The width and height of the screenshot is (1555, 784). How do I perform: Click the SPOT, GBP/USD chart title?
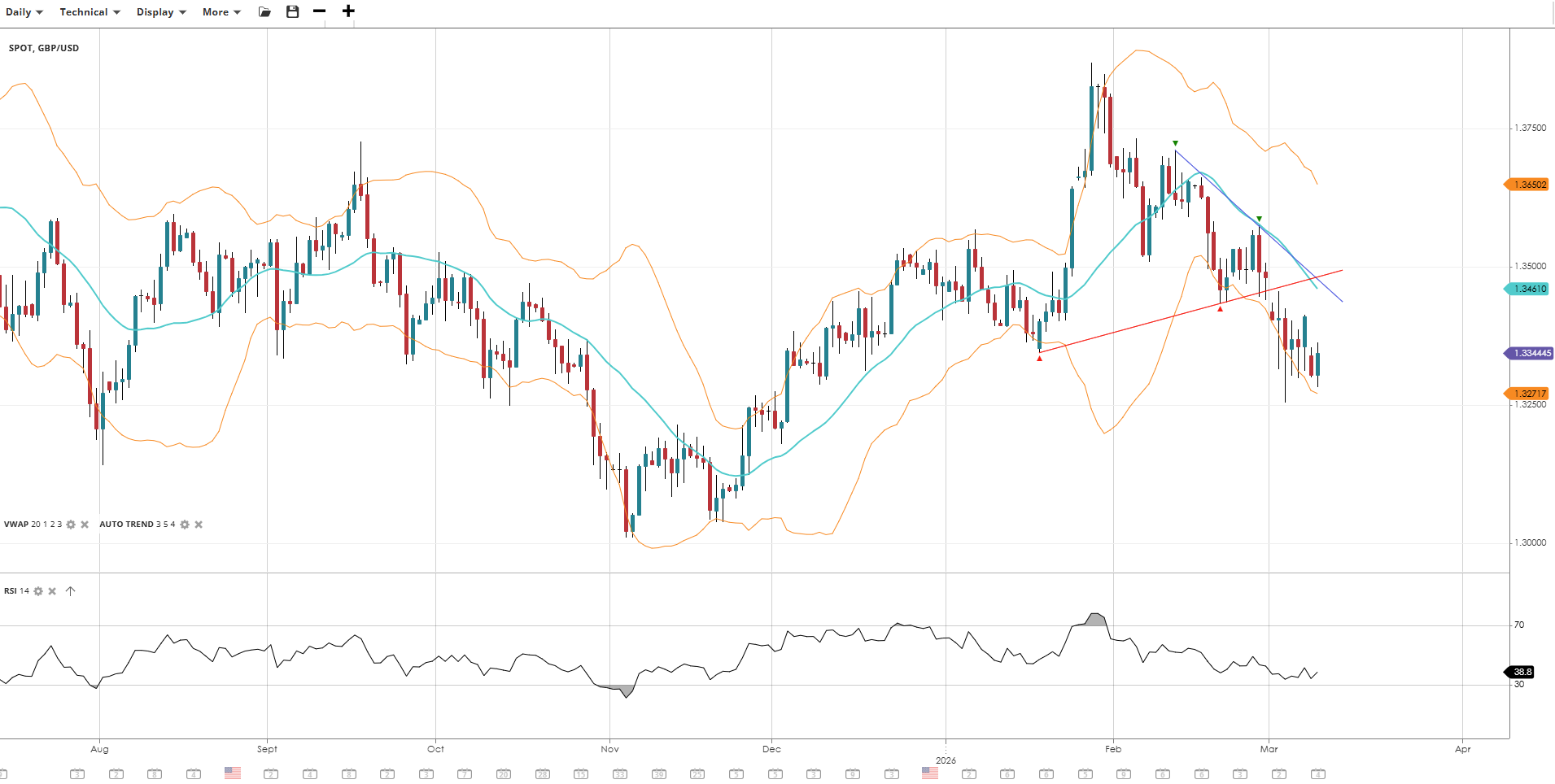click(x=44, y=48)
